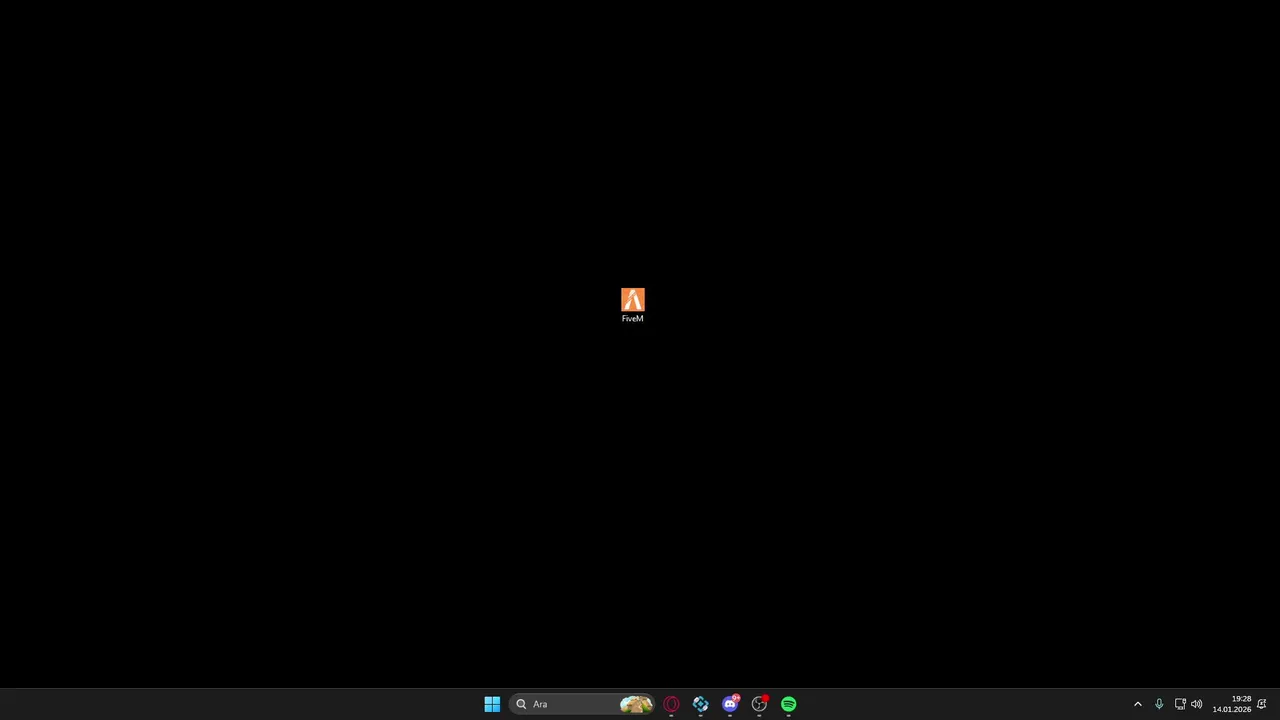
Task: Click the microphone tray icon
Action: tap(1159, 704)
